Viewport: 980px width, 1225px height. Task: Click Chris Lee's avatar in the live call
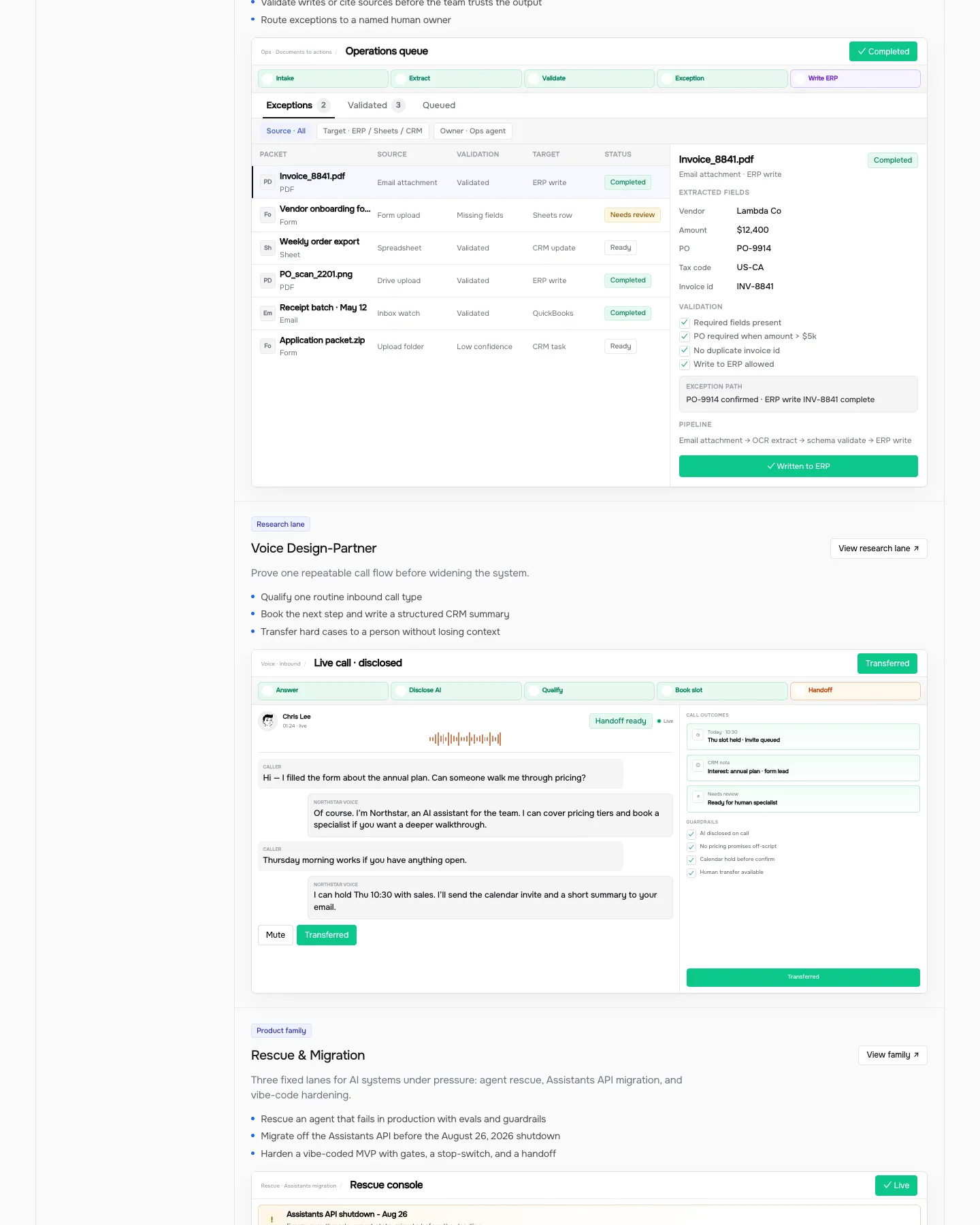click(268, 721)
